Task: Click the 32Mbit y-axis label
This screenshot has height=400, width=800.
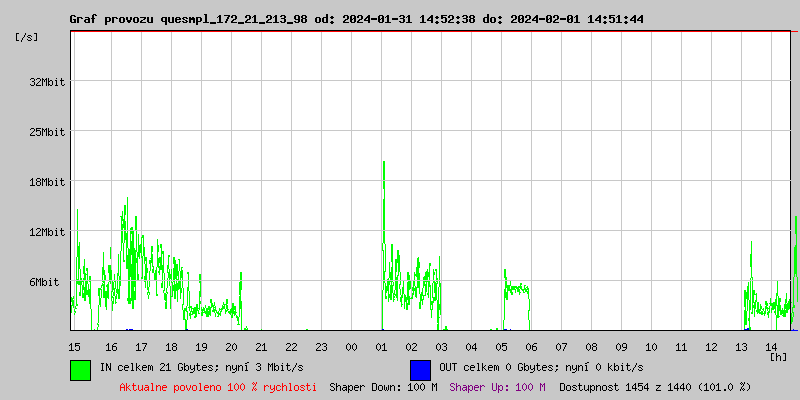Action: coord(47,82)
